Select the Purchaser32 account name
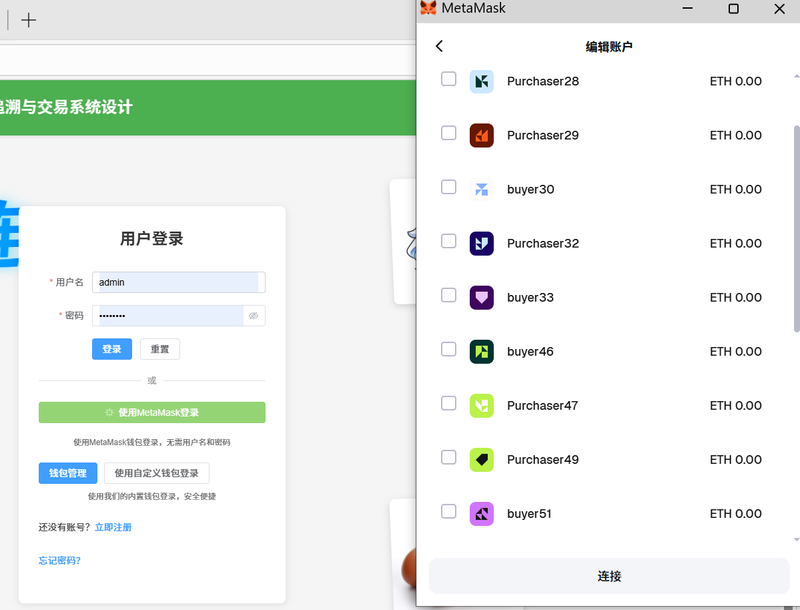Viewport: 800px width, 610px height. click(543, 244)
